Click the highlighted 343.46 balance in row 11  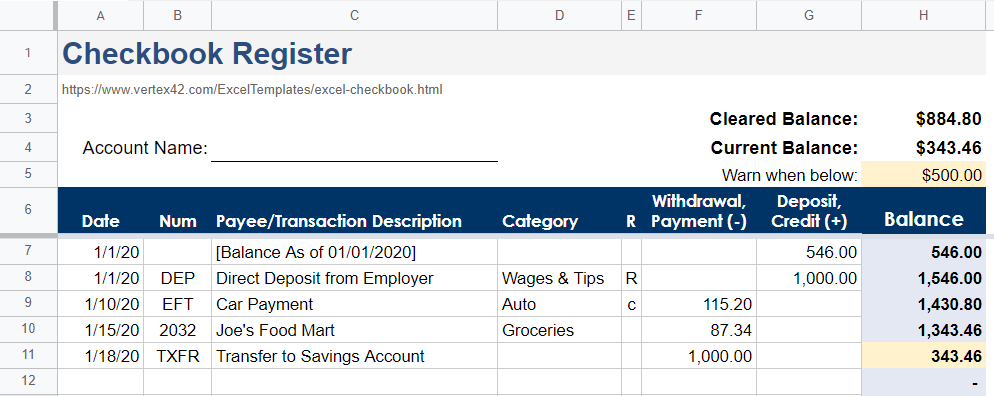tap(924, 356)
